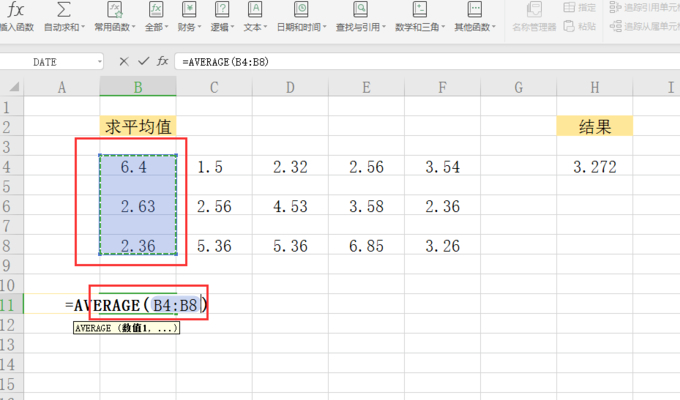Screen dimensions: 680x400
Task: Open Logical (逻辑) functions icon
Action: [222, 10]
